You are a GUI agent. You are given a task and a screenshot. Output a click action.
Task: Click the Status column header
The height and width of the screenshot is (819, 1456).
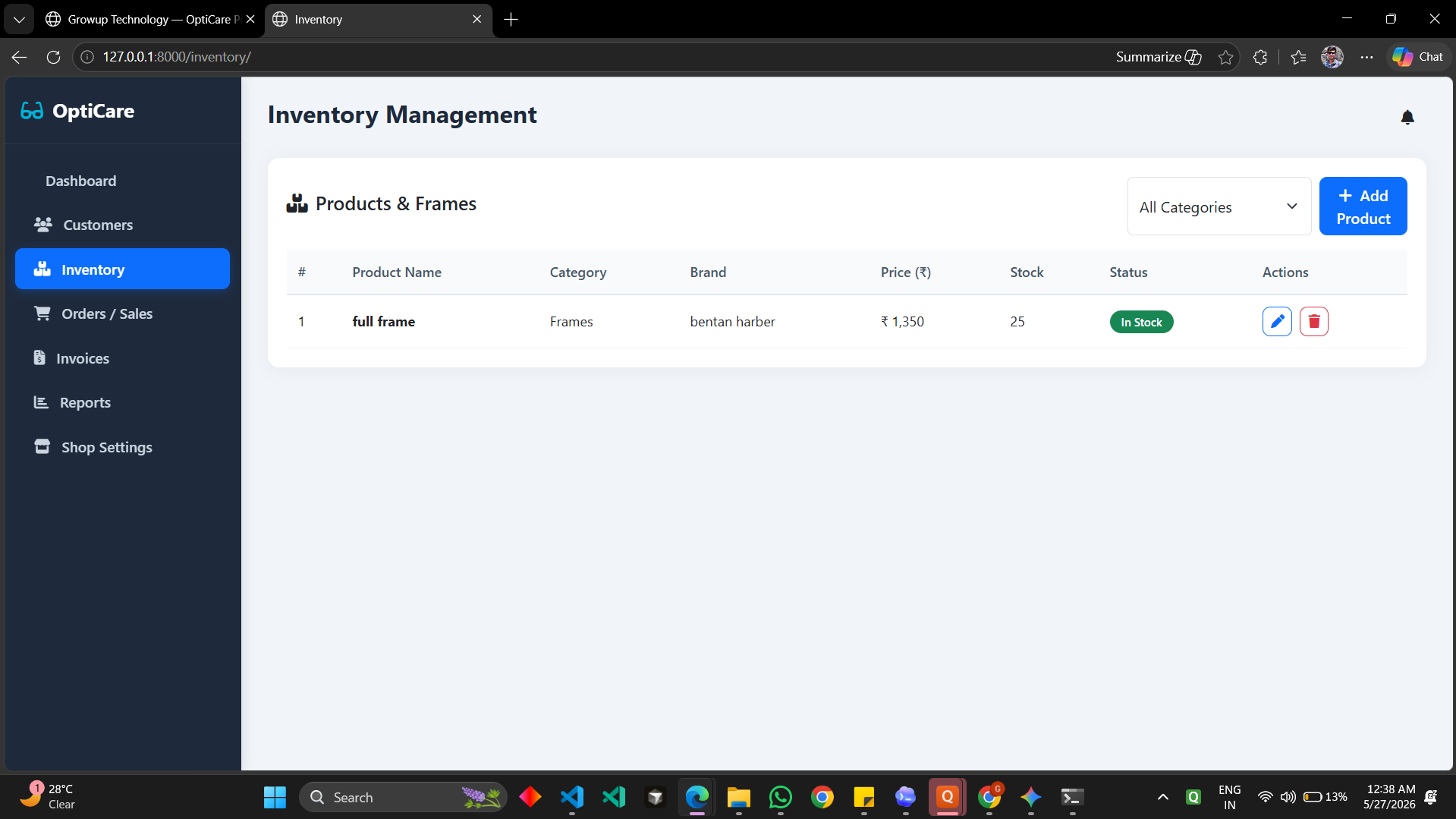(1128, 272)
